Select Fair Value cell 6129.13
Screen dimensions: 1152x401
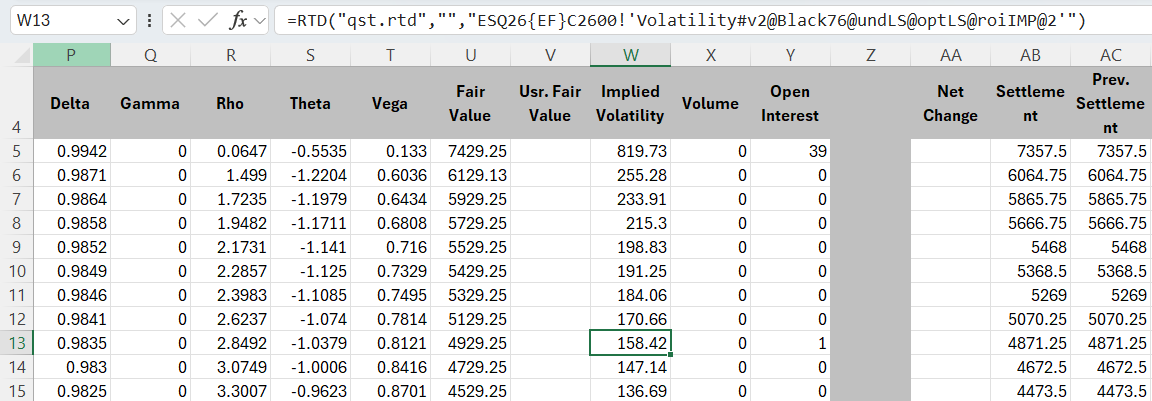click(470, 176)
